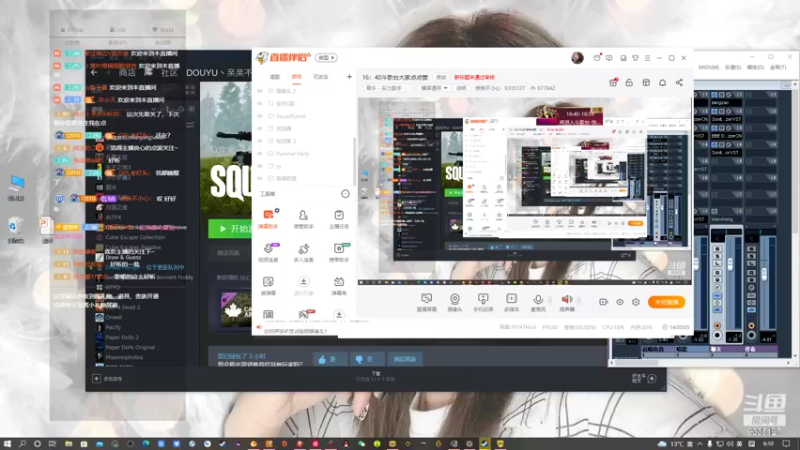This screenshot has height=450, width=800.
Task: Open the skin shirt icon in title bar
Action: pyautogui.click(x=635, y=58)
